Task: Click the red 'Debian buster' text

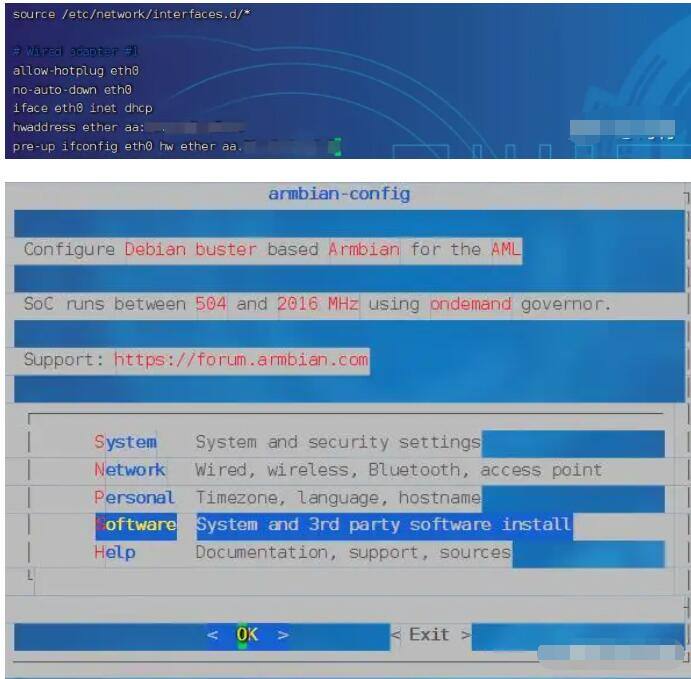Action: pos(191,249)
